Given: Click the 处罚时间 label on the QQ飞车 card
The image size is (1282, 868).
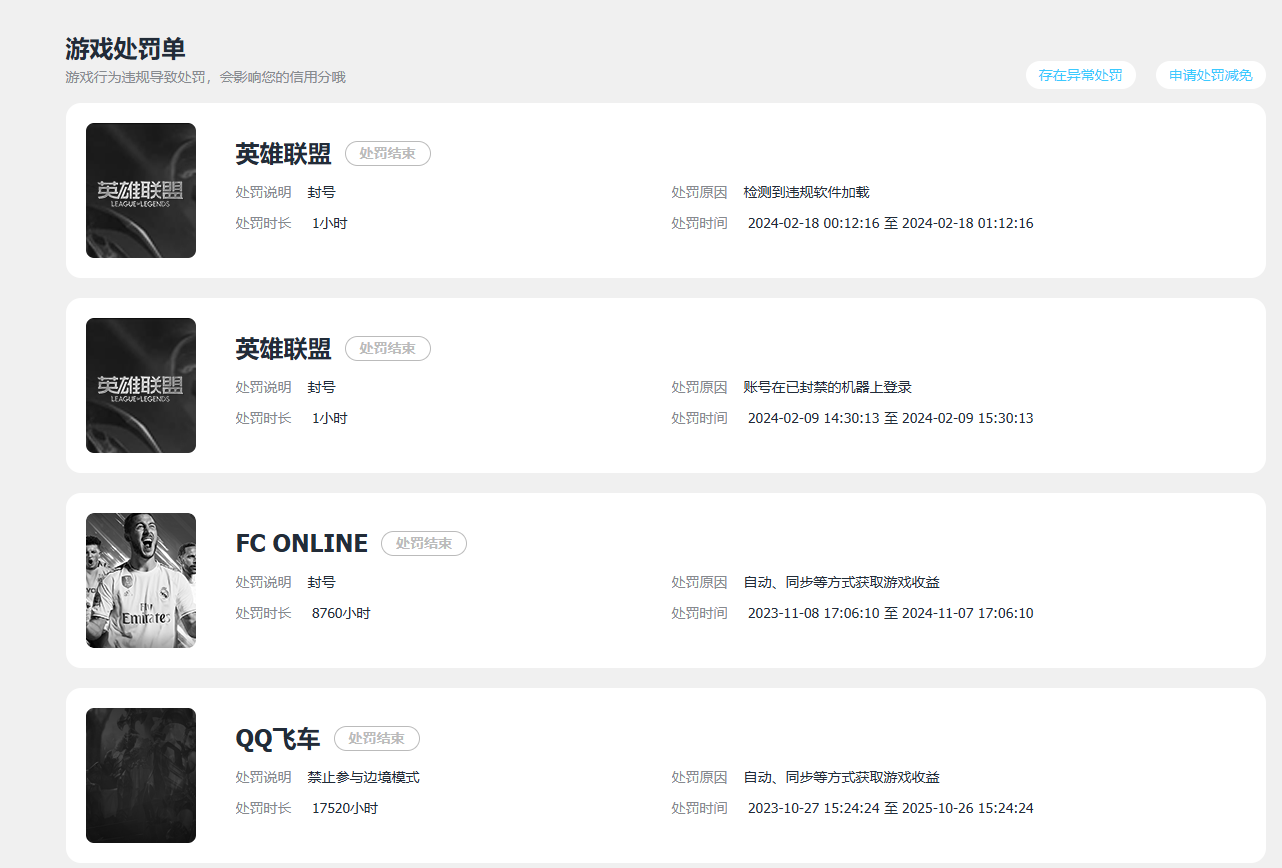Looking at the screenshot, I should [699, 808].
